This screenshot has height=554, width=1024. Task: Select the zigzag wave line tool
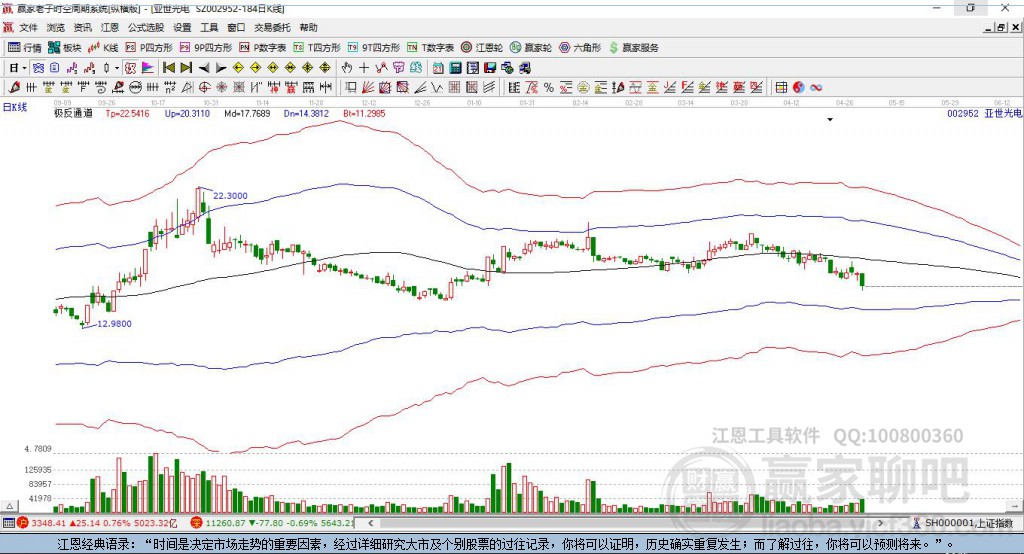(436, 88)
